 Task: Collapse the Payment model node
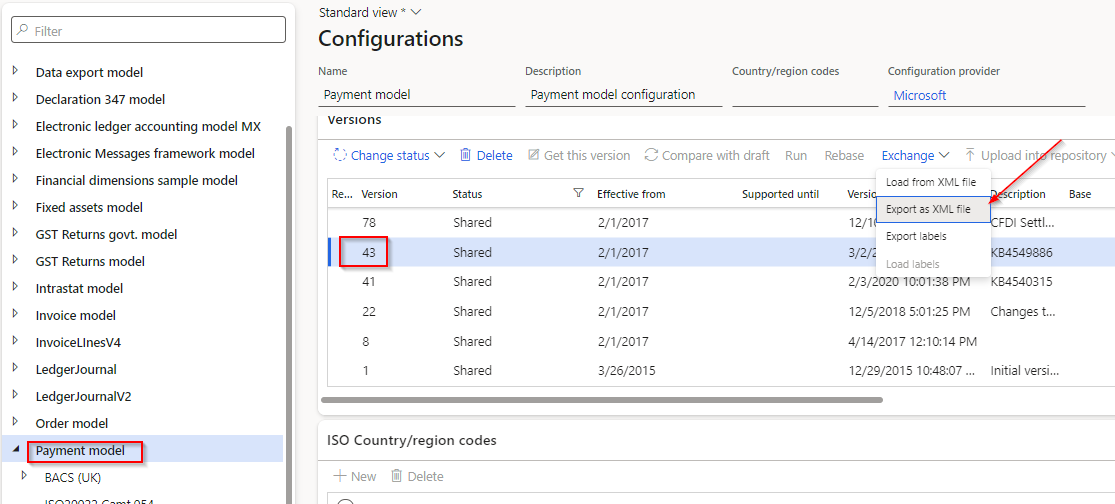16,450
